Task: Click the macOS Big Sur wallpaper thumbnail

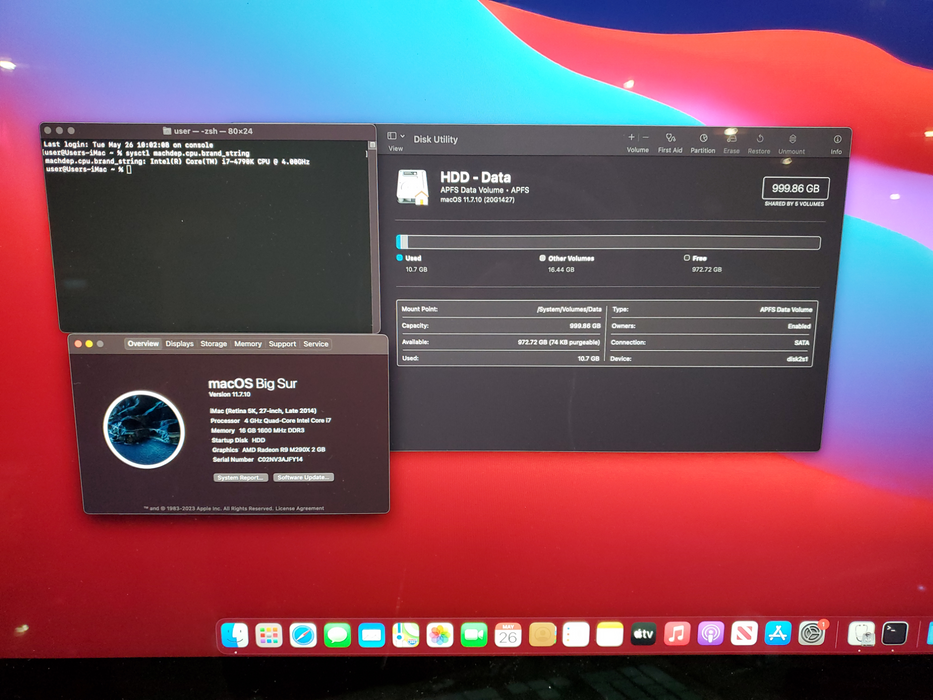Action: pos(143,429)
